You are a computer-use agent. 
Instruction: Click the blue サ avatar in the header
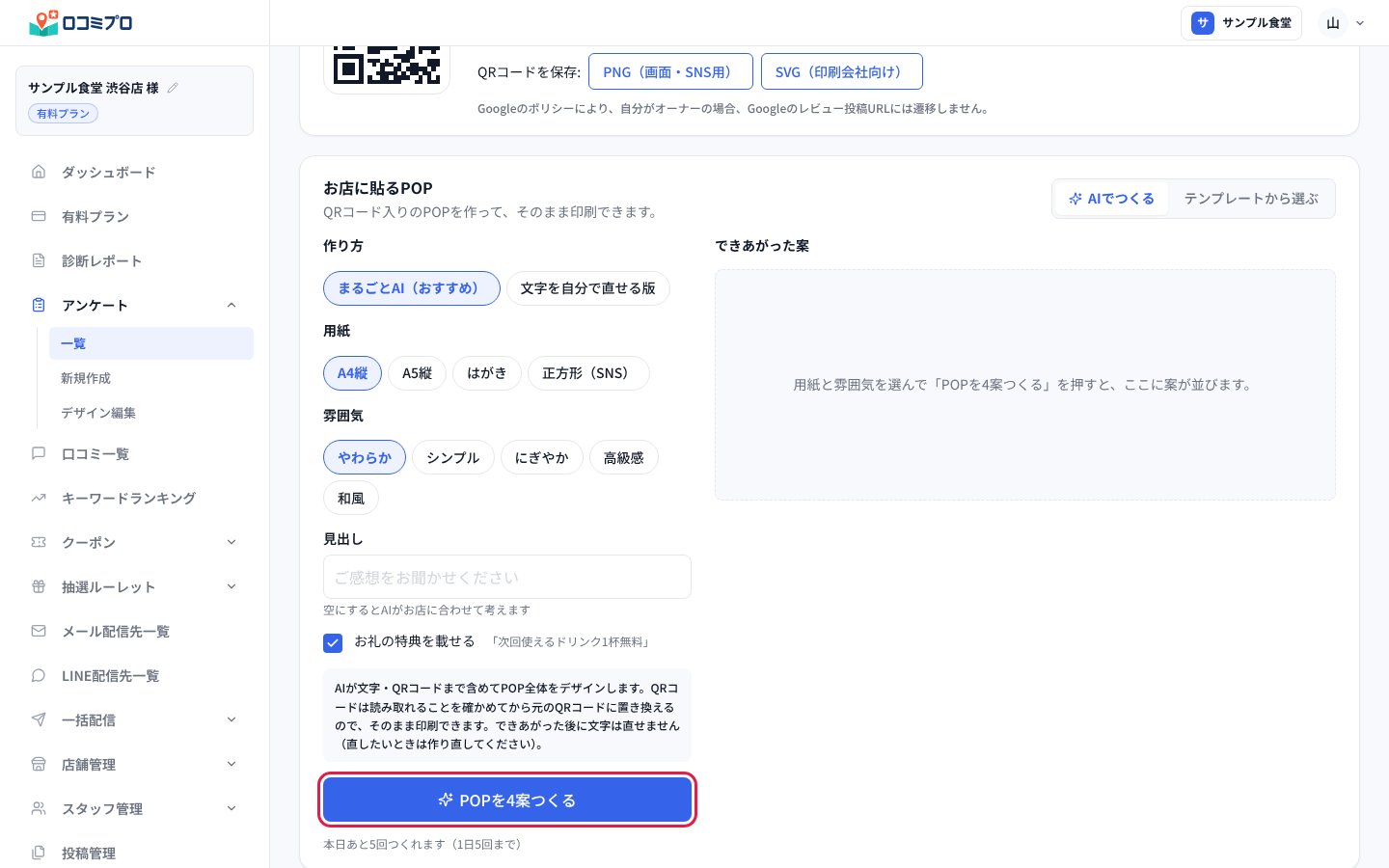coord(1202,23)
